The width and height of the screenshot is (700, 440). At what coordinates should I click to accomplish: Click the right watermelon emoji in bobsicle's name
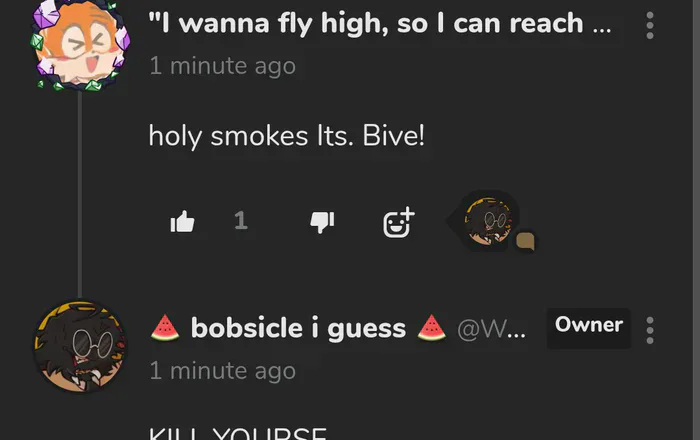431,328
